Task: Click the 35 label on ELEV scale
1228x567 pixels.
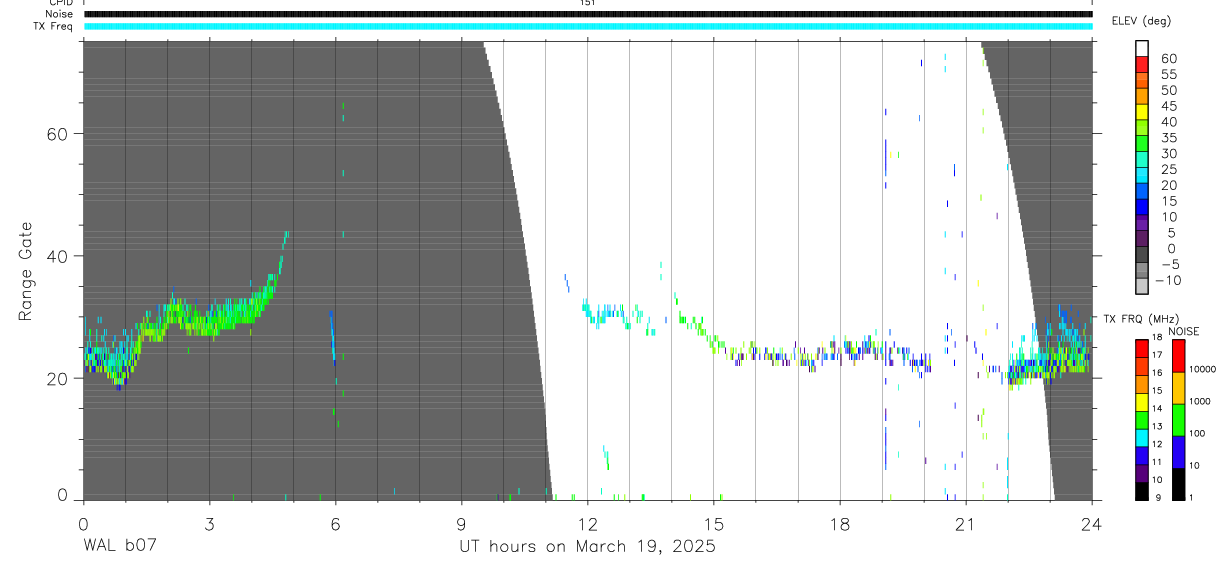Action: tap(1168, 138)
